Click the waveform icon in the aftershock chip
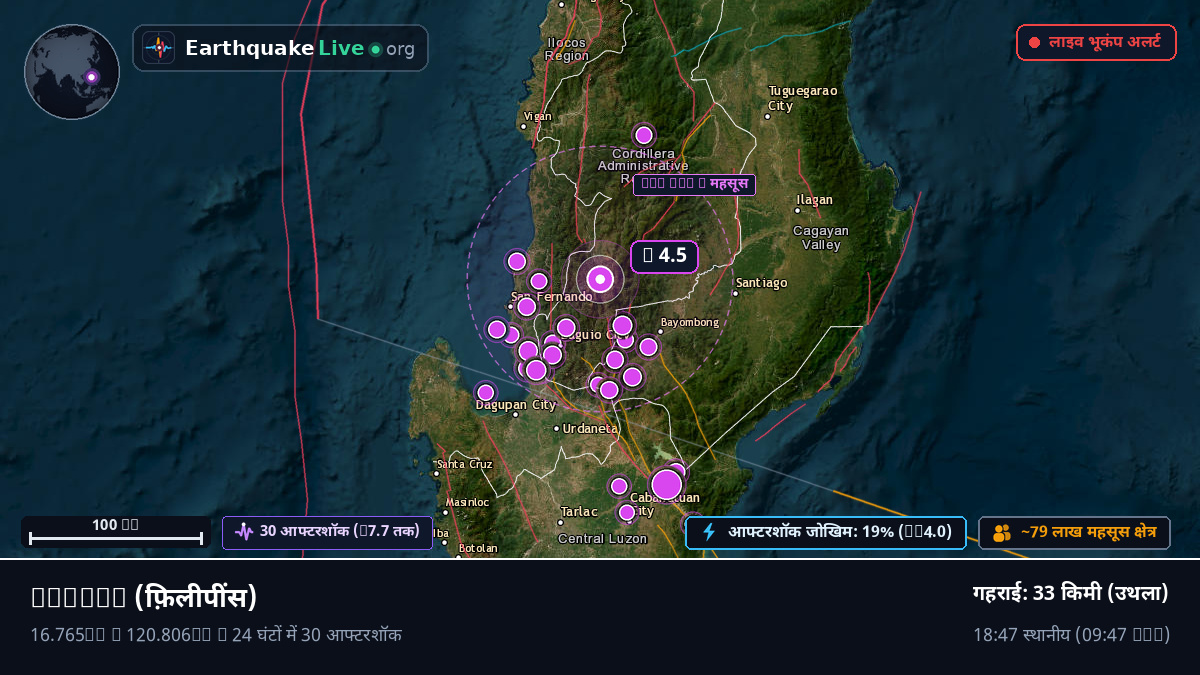The height and width of the screenshot is (675, 1200). [x=244, y=532]
